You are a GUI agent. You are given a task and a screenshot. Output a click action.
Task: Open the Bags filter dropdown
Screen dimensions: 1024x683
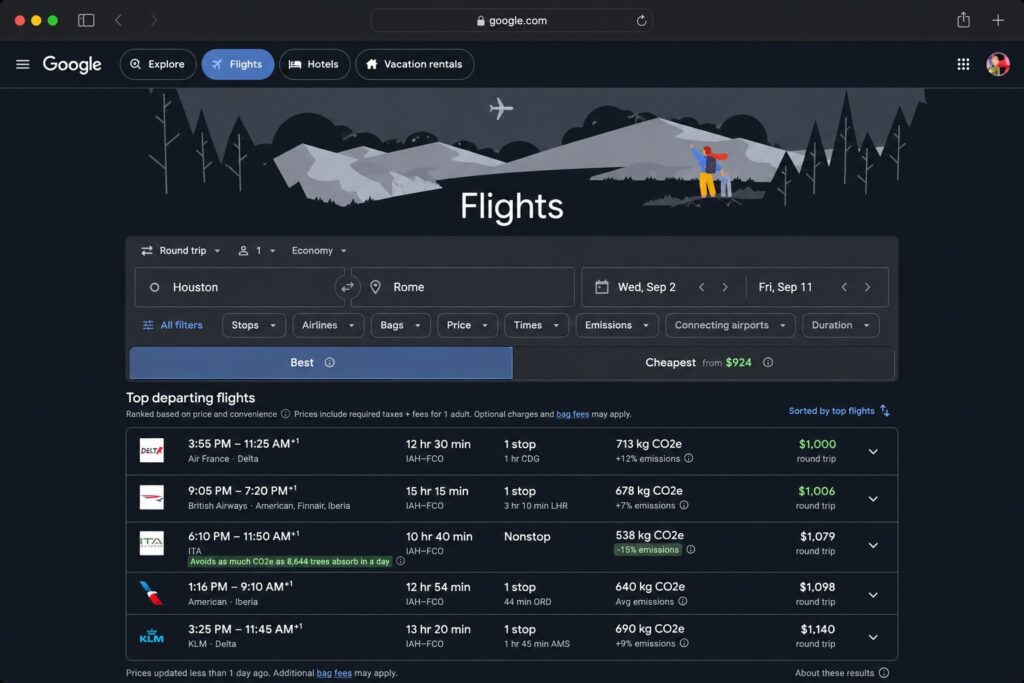pyautogui.click(x=400, y=325)
